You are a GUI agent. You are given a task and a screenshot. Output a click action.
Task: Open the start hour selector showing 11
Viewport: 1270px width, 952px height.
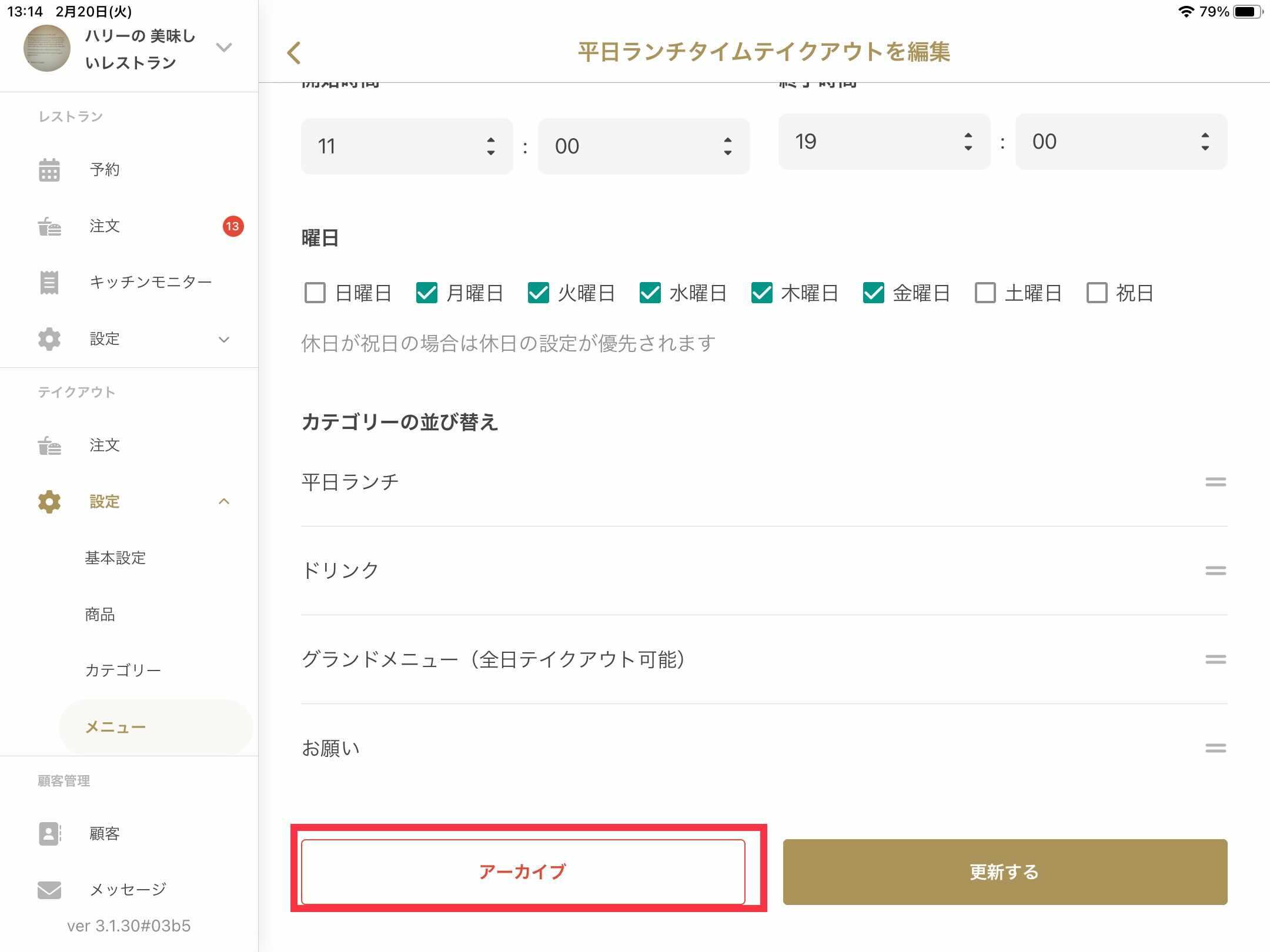pos(407,146)
